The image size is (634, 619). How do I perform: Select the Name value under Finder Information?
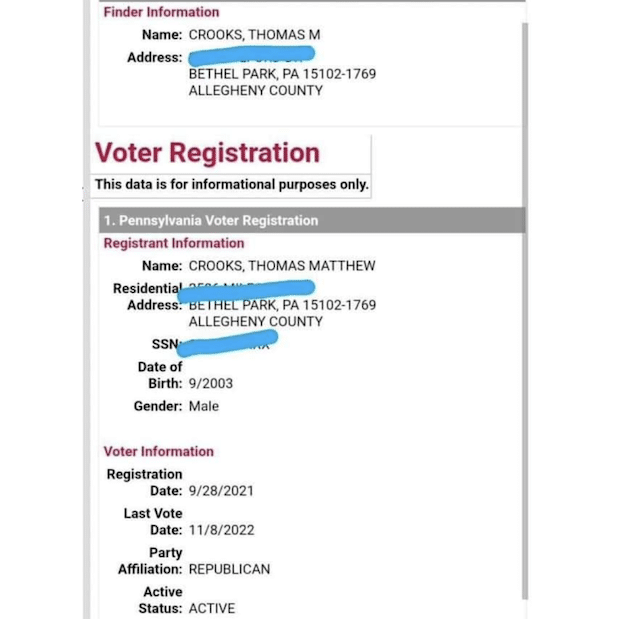[x=254, y=35]
